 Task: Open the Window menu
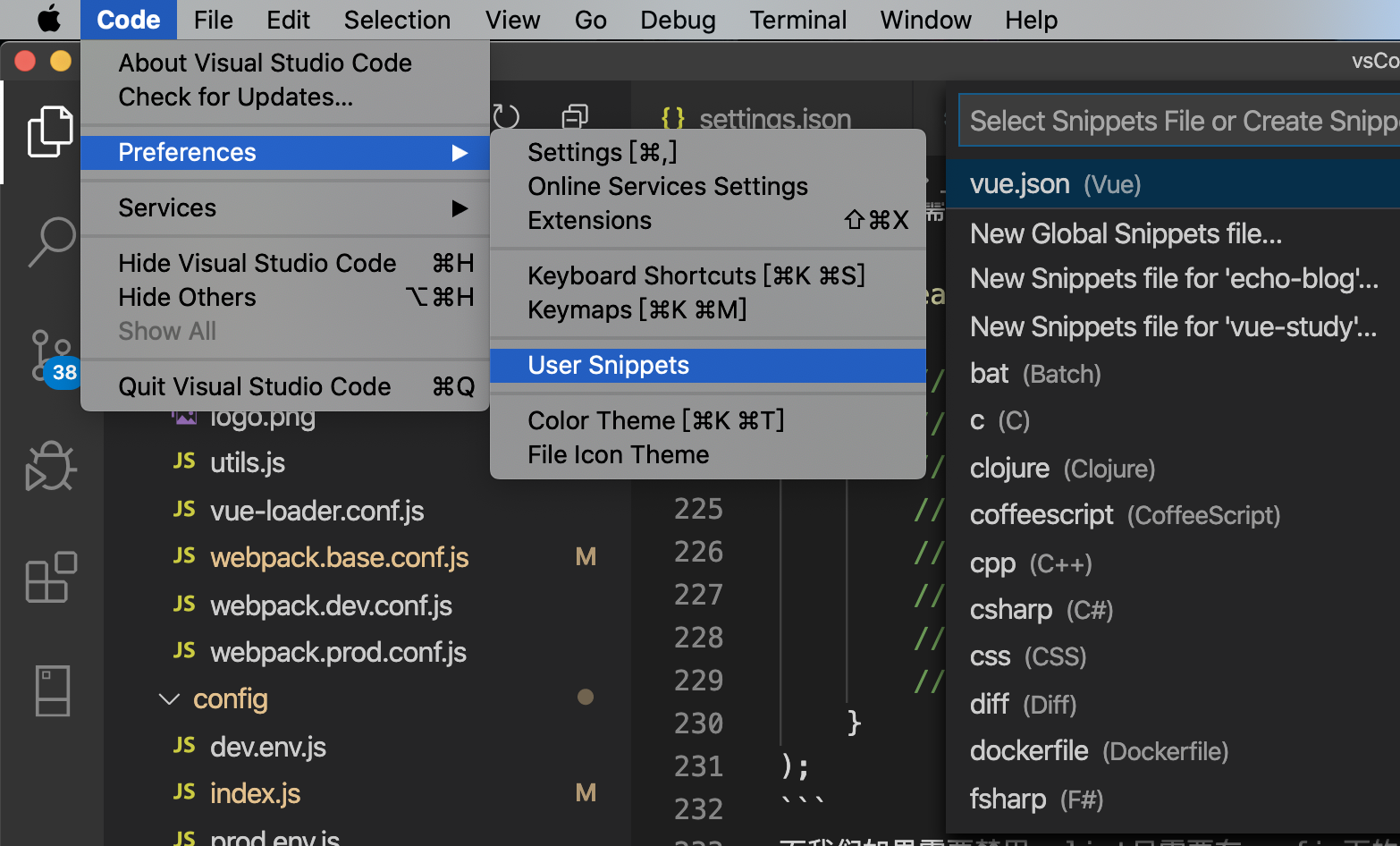tap(925, 20)
